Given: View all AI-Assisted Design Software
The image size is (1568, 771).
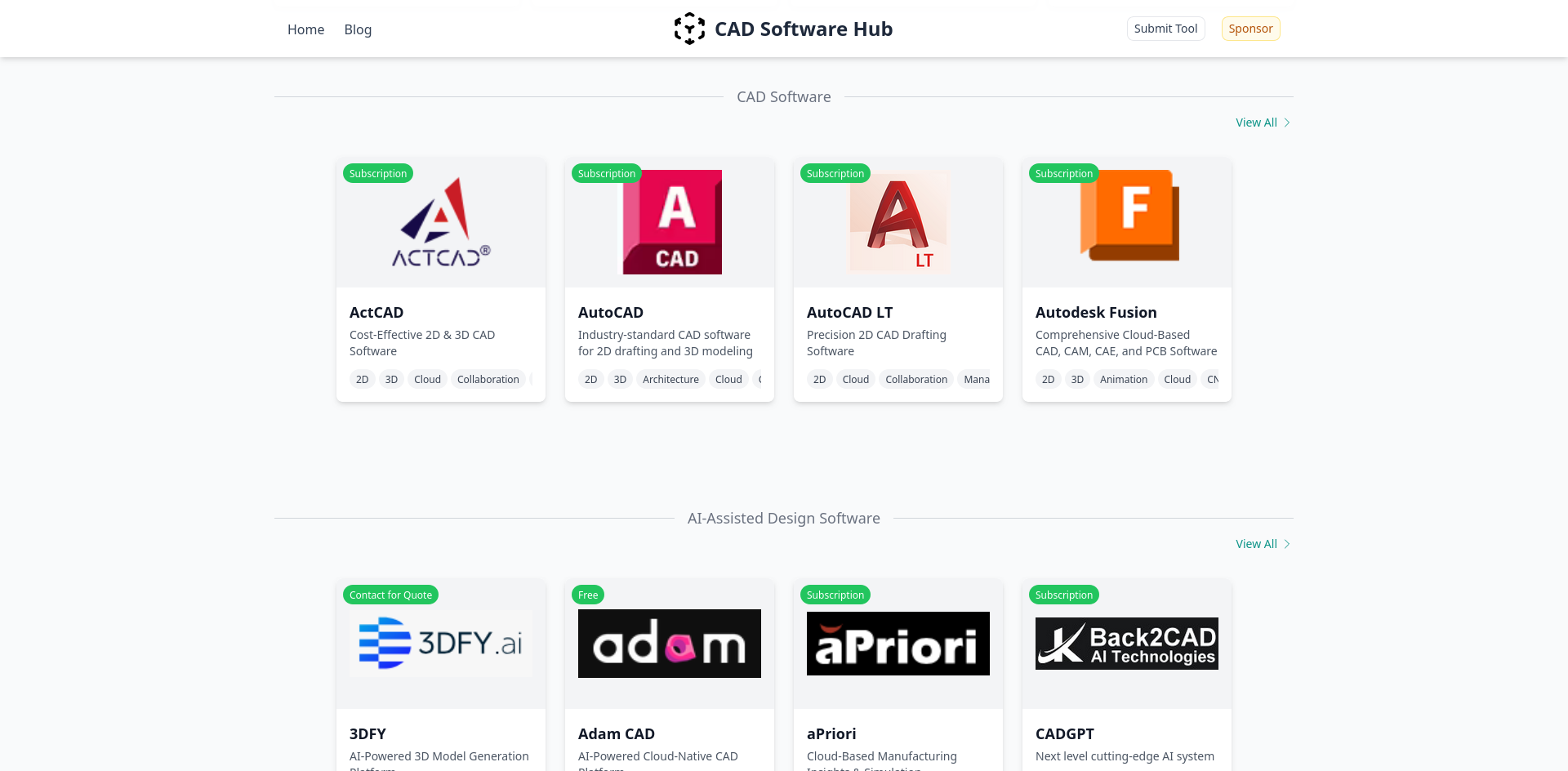Looking at the screenshot, I should pyautogui.click(x=1256, y=544).
